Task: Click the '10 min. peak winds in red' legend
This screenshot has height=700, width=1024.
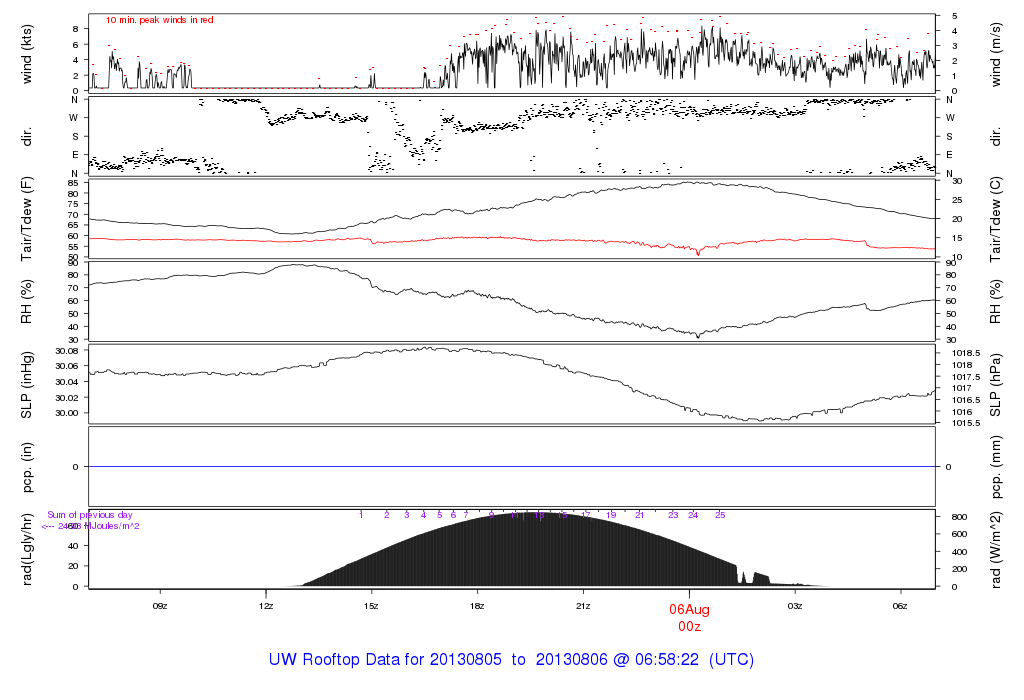Action: click(x=159, y=20)
